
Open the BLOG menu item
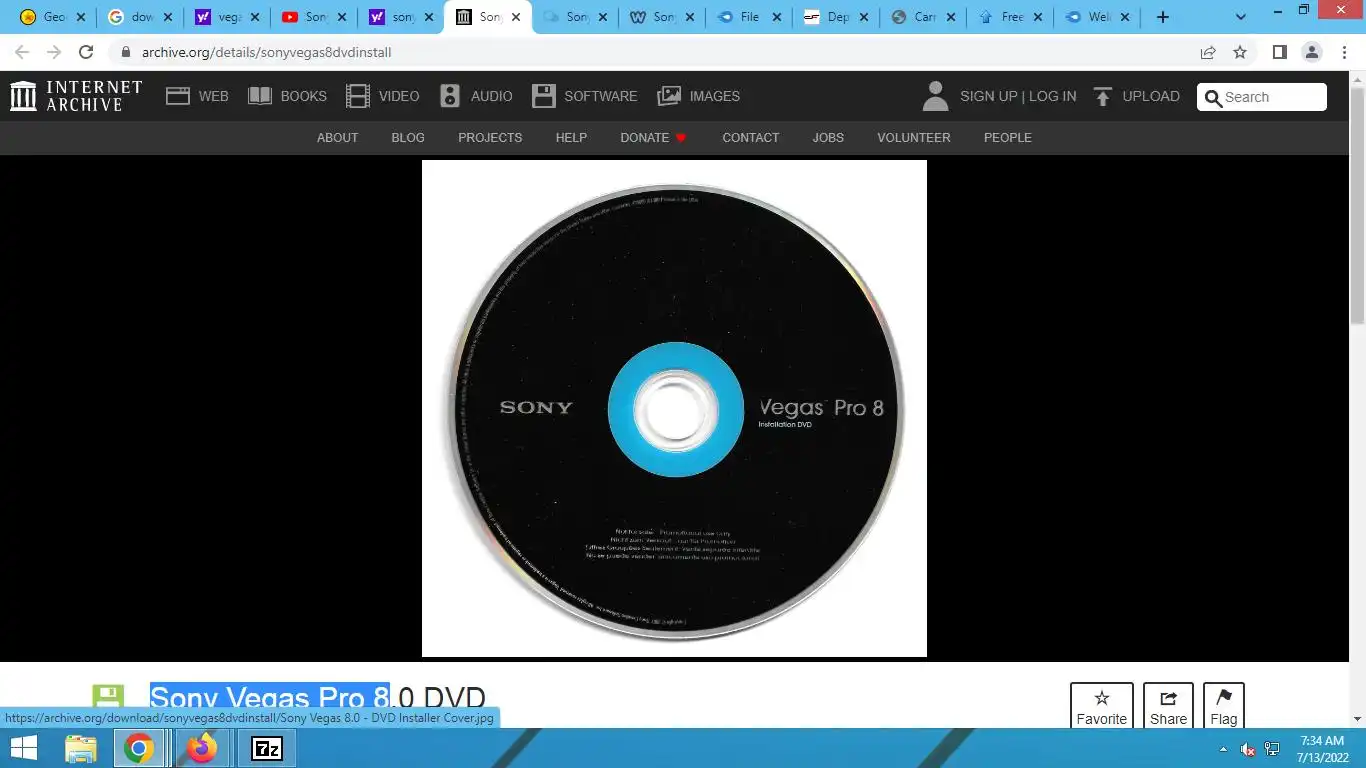point(408,138)
